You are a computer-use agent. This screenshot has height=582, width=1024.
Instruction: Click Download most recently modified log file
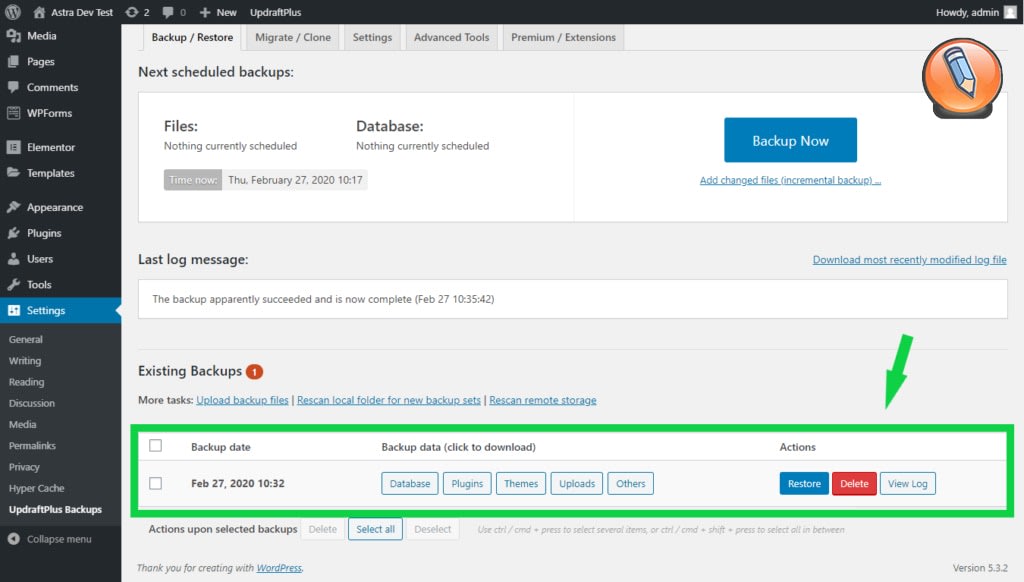click(x=909, y=259)
